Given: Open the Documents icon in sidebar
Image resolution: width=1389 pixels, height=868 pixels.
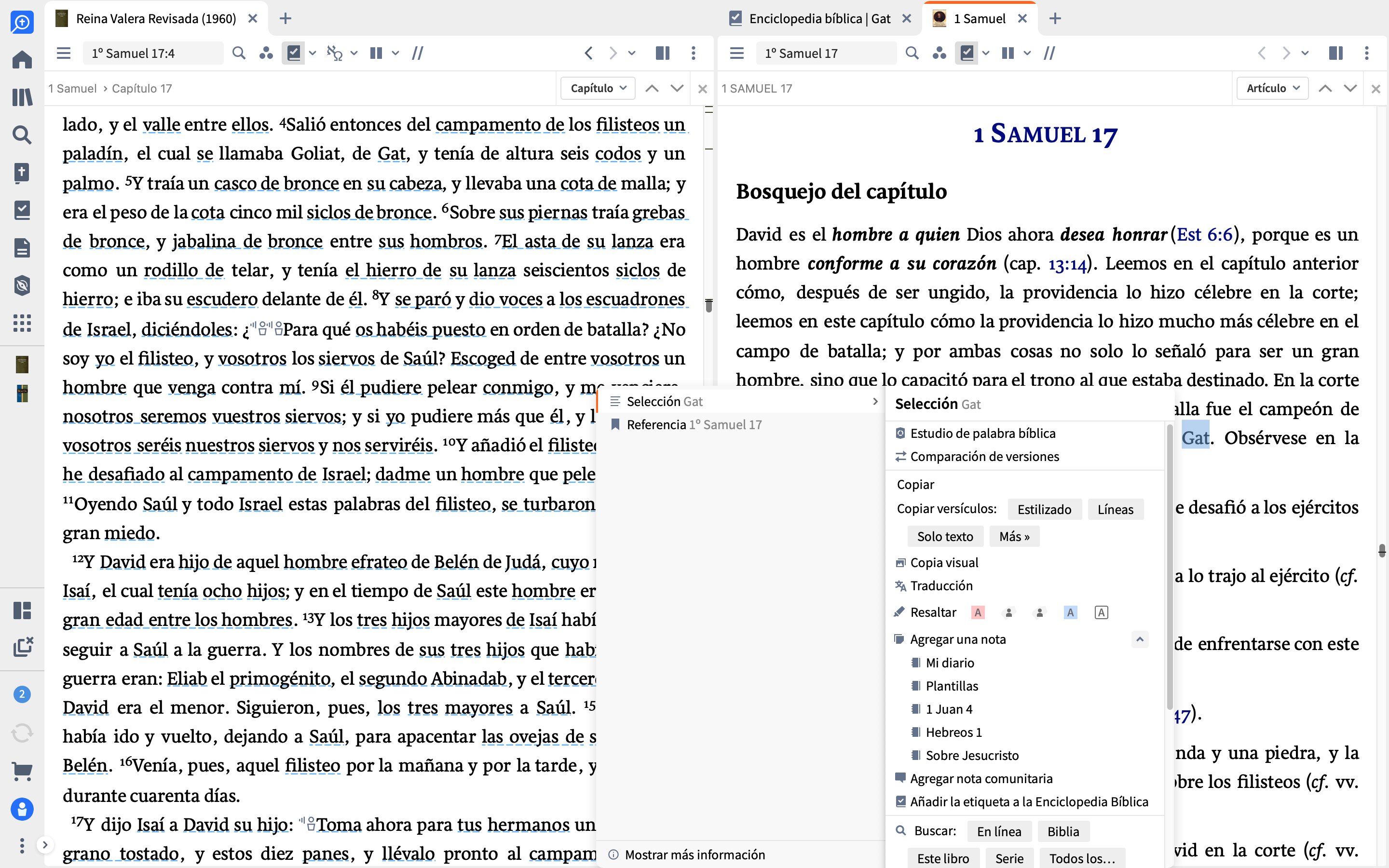Looking at the screenshot, I should coord(22,248).
